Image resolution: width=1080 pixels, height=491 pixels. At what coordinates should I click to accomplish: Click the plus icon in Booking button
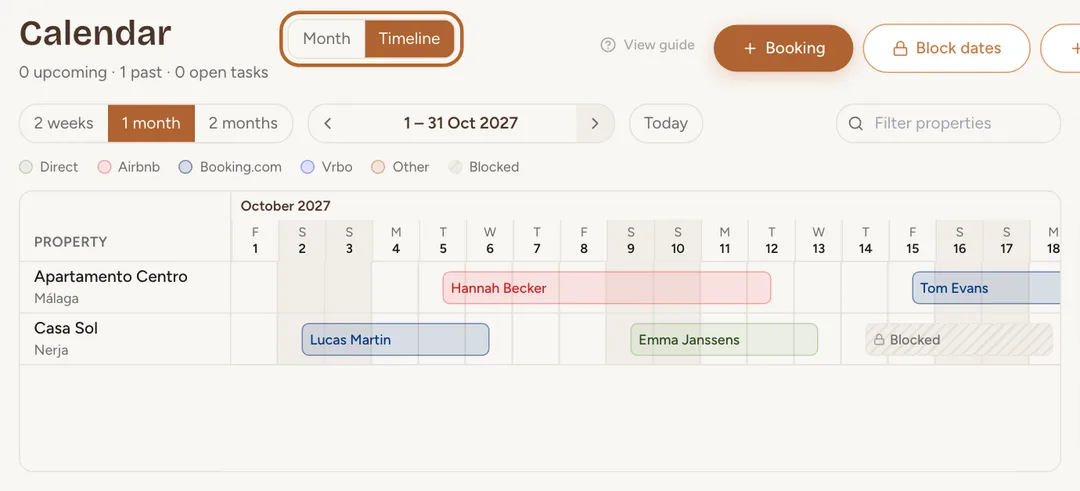pyautogui.click(x=750, y=48)
